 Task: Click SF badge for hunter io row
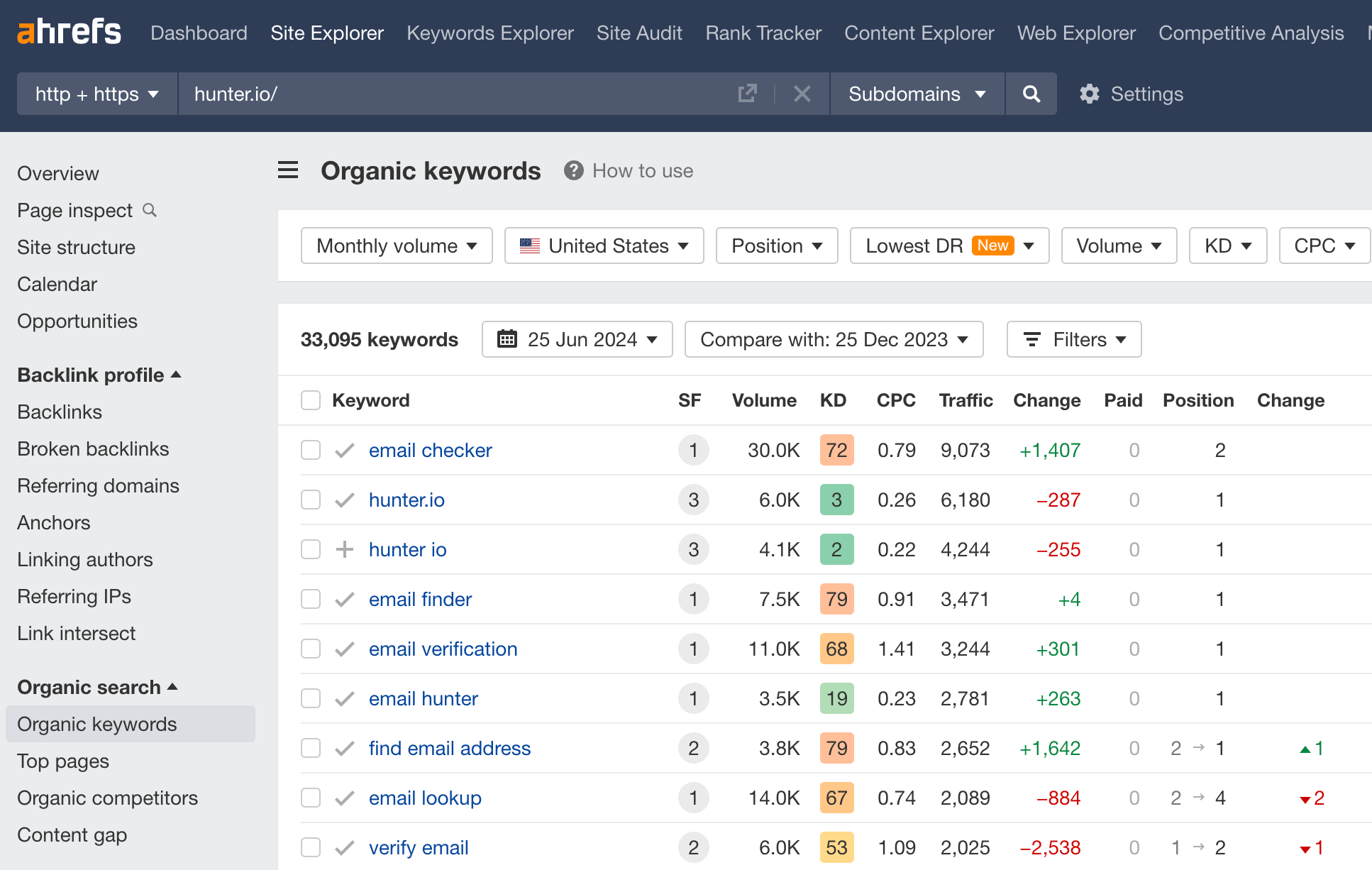point(693,549)
